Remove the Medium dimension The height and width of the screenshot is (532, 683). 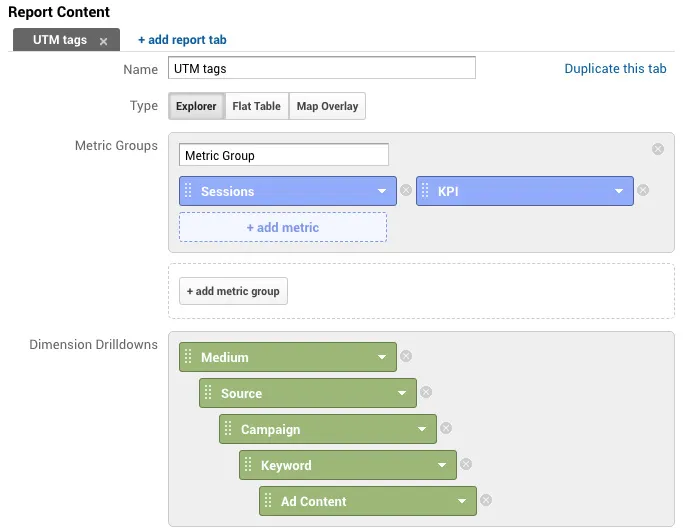click(x=406, y=356)
